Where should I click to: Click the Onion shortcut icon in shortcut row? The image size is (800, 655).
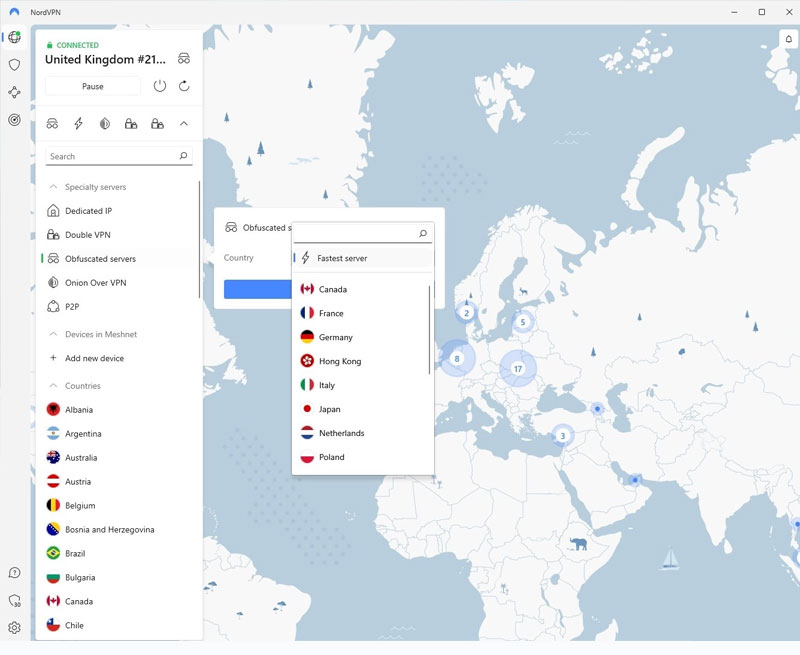pos(105,123)
